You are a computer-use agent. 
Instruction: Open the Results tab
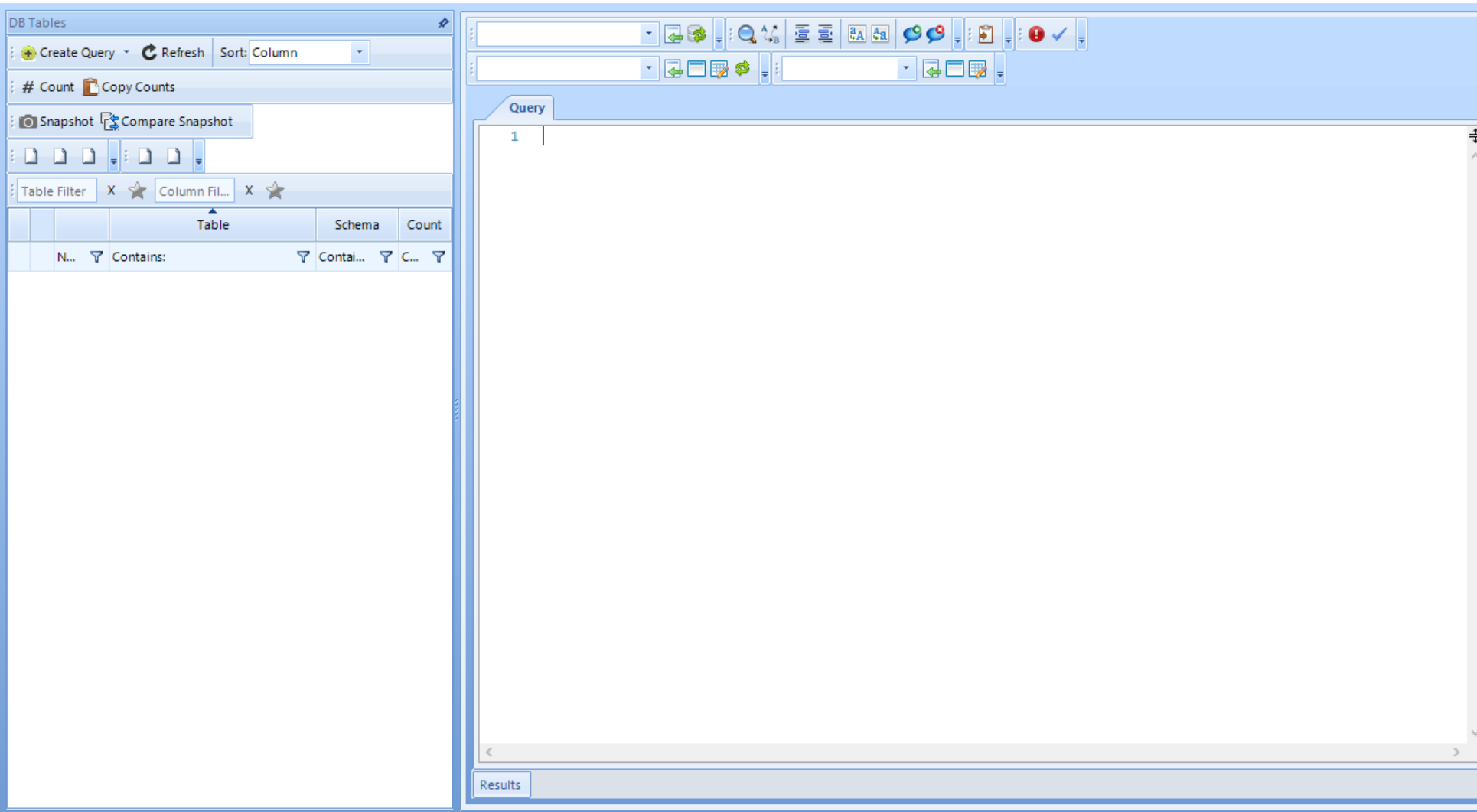(500, 784)
